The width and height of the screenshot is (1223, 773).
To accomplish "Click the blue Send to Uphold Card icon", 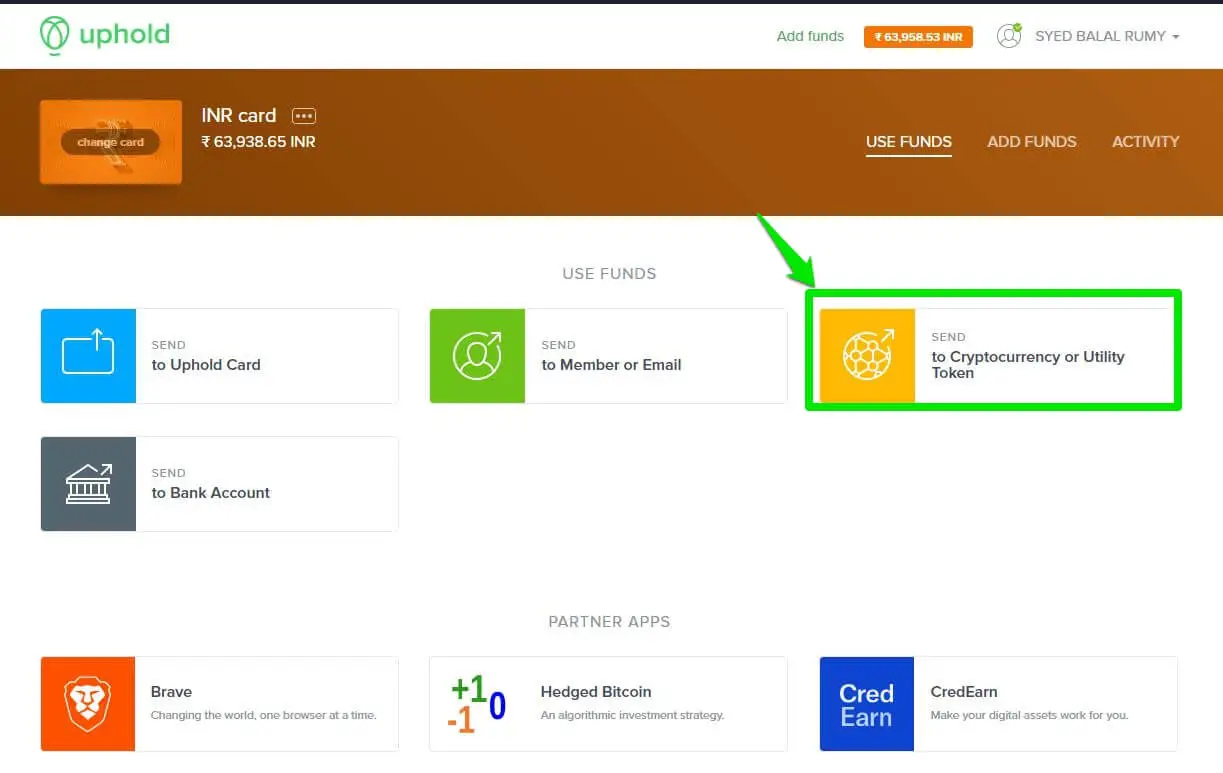I will (x=88, y=356).
